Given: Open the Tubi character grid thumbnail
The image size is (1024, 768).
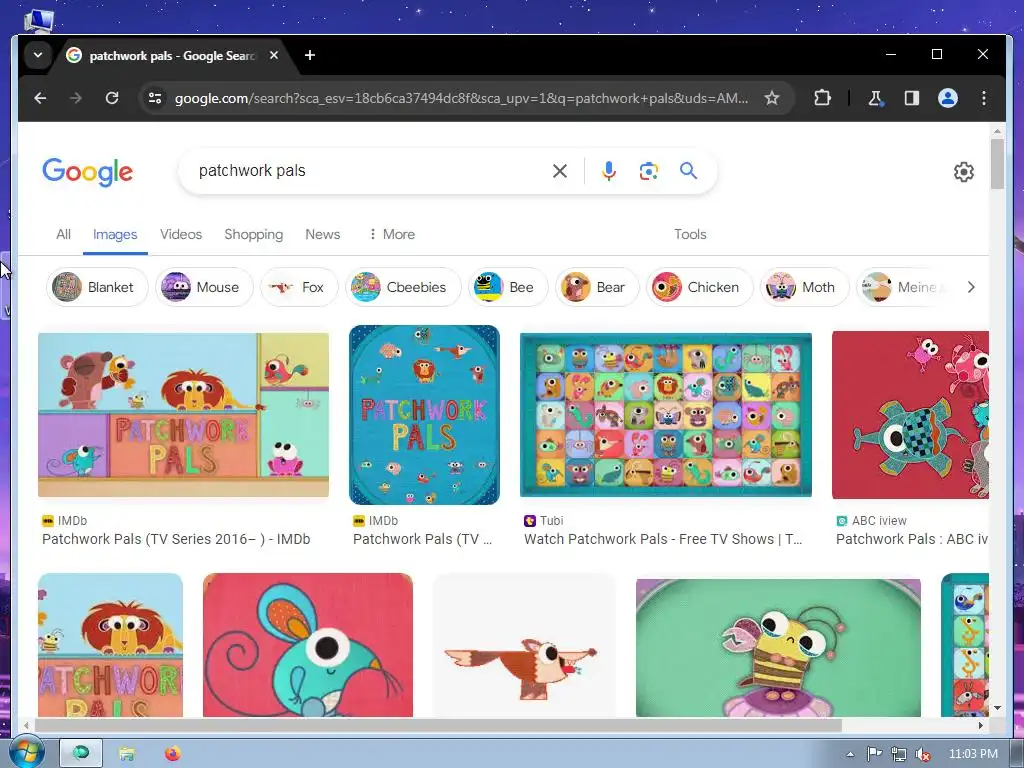Looking at the screenshot, I should point(665,415).
